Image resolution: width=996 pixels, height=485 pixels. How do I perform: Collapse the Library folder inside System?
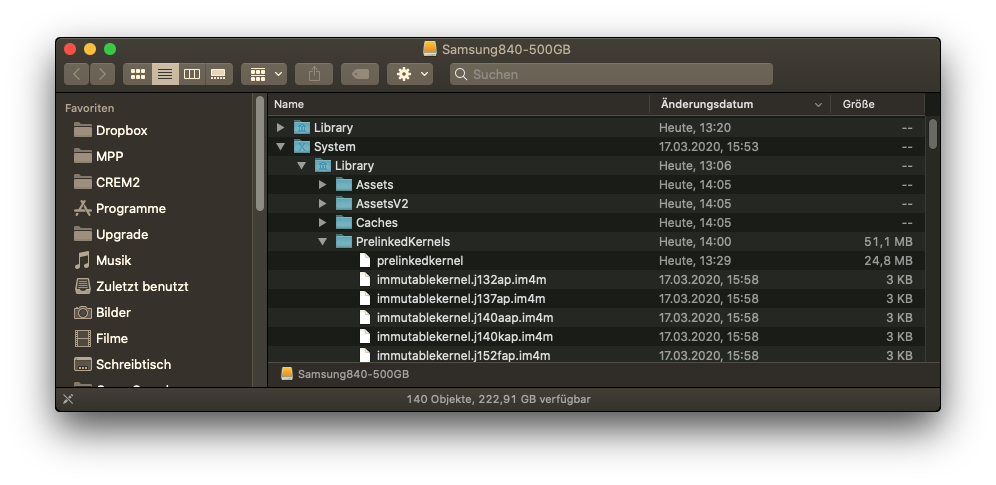pos(301,166)
